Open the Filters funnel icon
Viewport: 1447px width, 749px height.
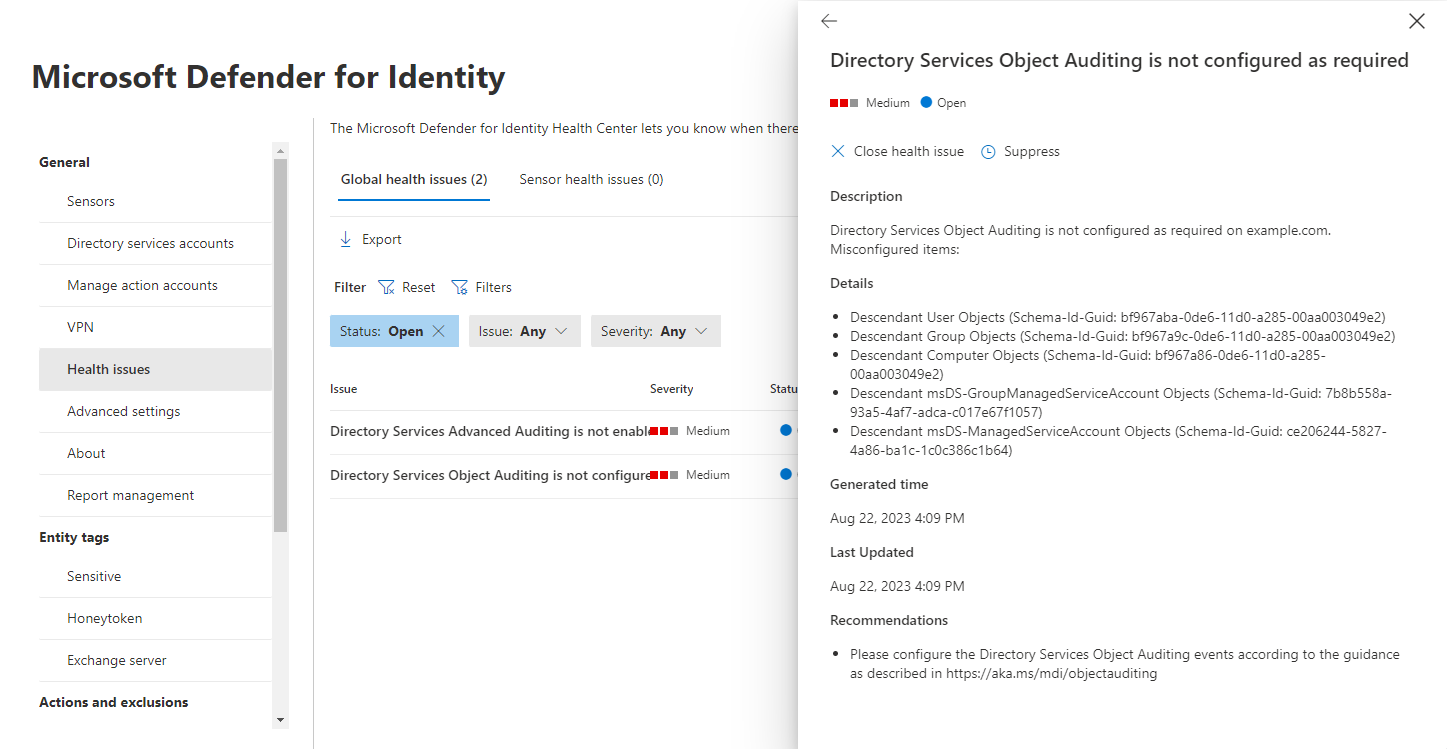[x=459, y=287]
